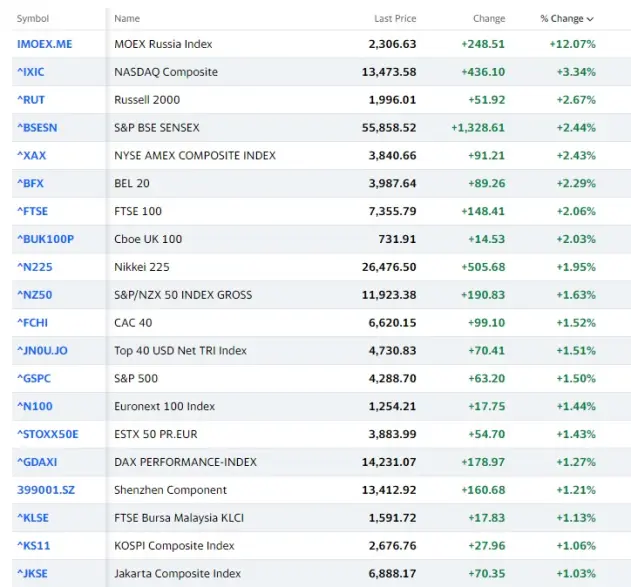Select the CAC 40 name

(133, 323)
